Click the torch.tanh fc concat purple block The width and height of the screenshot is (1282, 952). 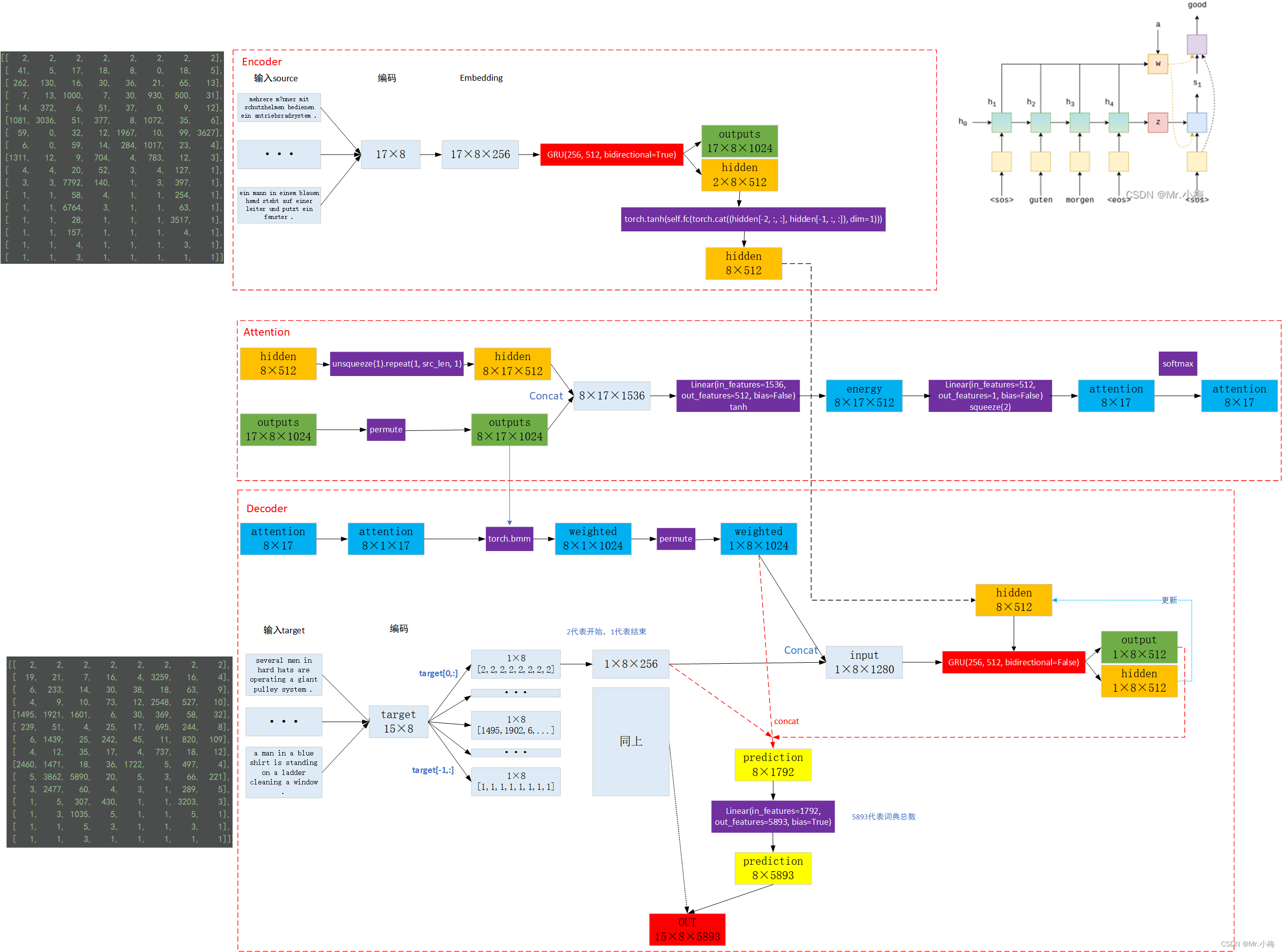[x=753, y=219]
